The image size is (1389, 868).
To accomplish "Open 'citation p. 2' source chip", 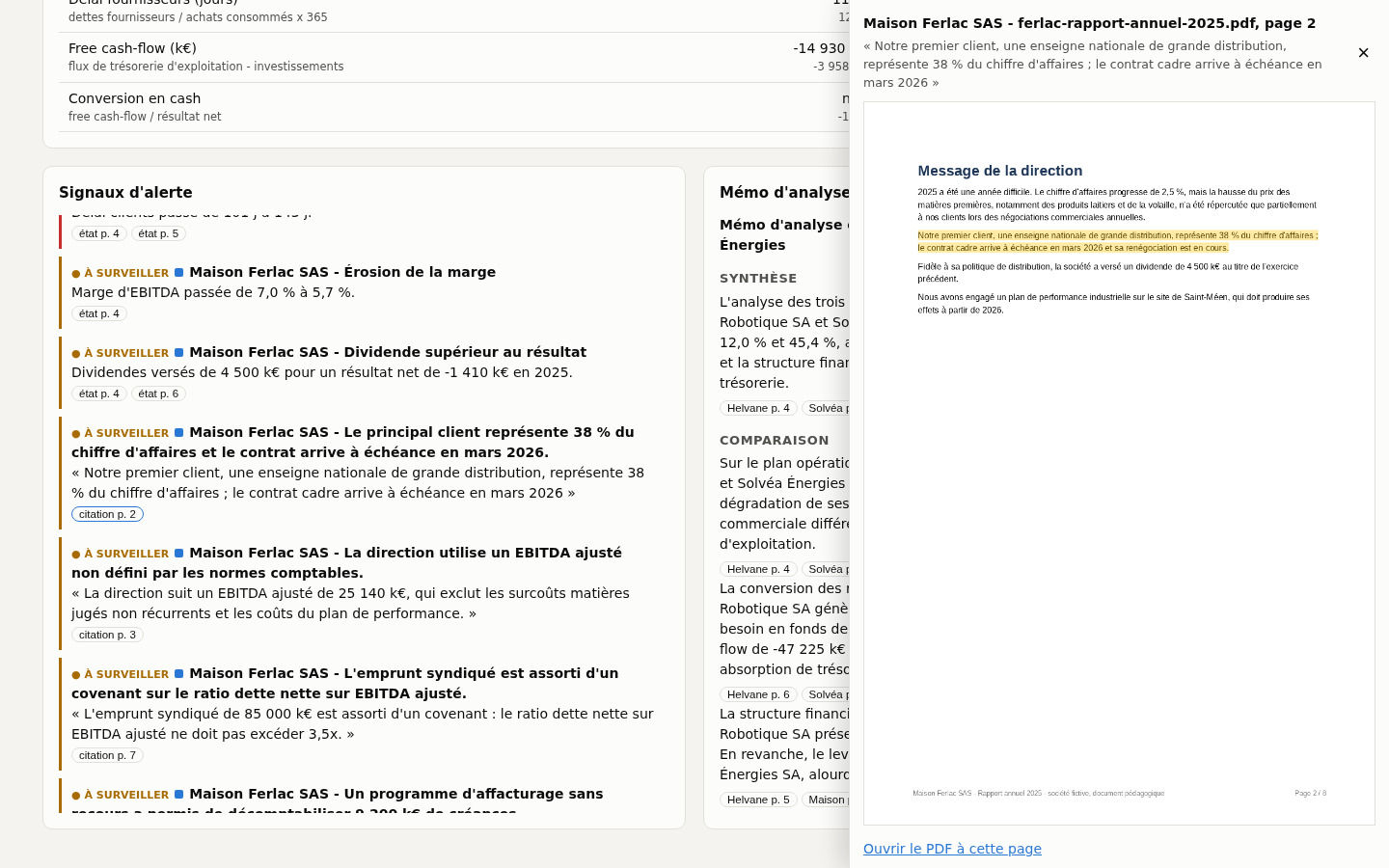I will tap(107, 514).
